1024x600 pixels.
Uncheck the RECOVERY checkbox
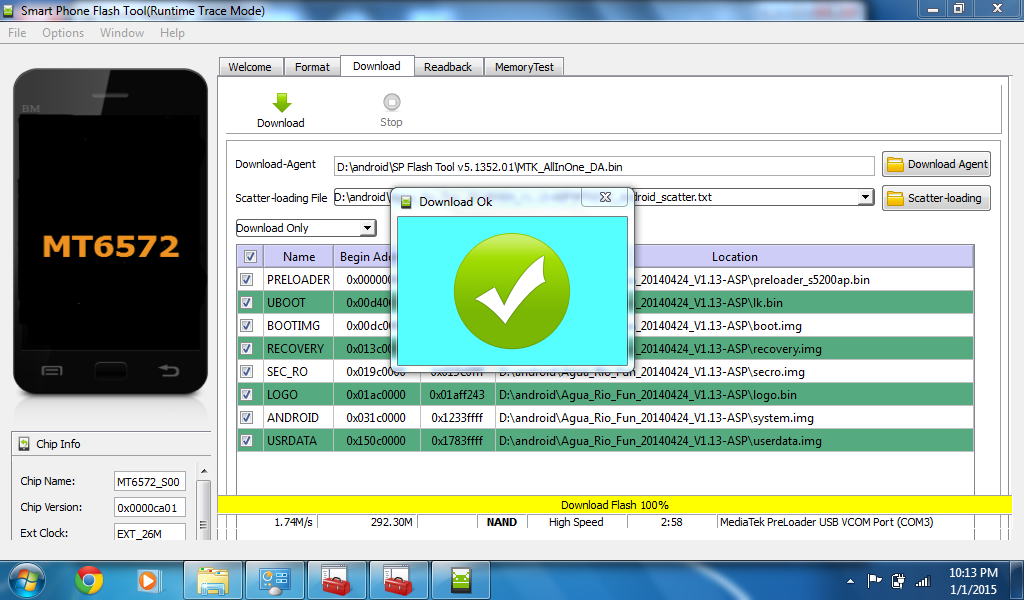(x=246, y=348)
